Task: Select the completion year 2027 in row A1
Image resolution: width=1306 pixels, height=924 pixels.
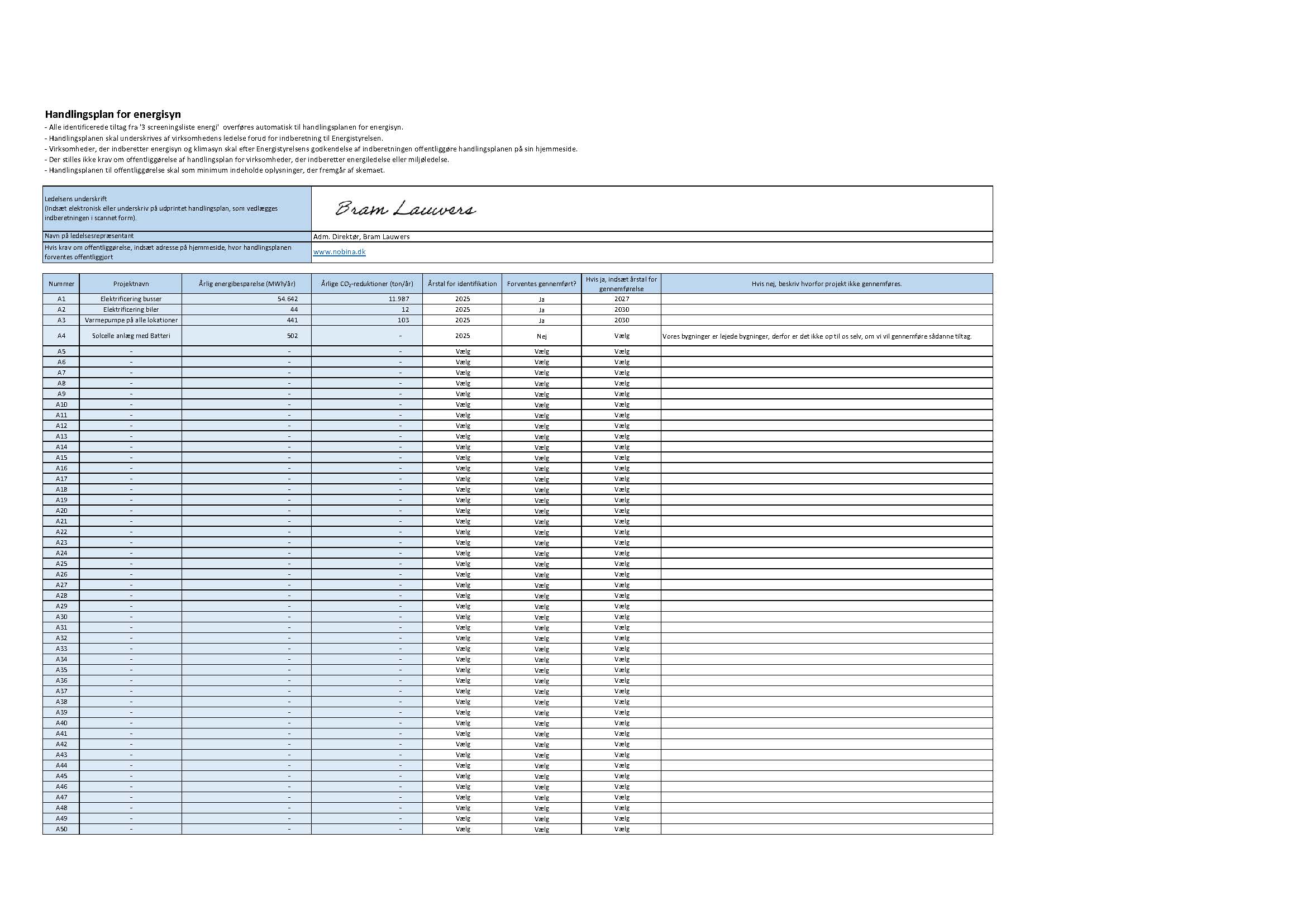Action: 621,299
